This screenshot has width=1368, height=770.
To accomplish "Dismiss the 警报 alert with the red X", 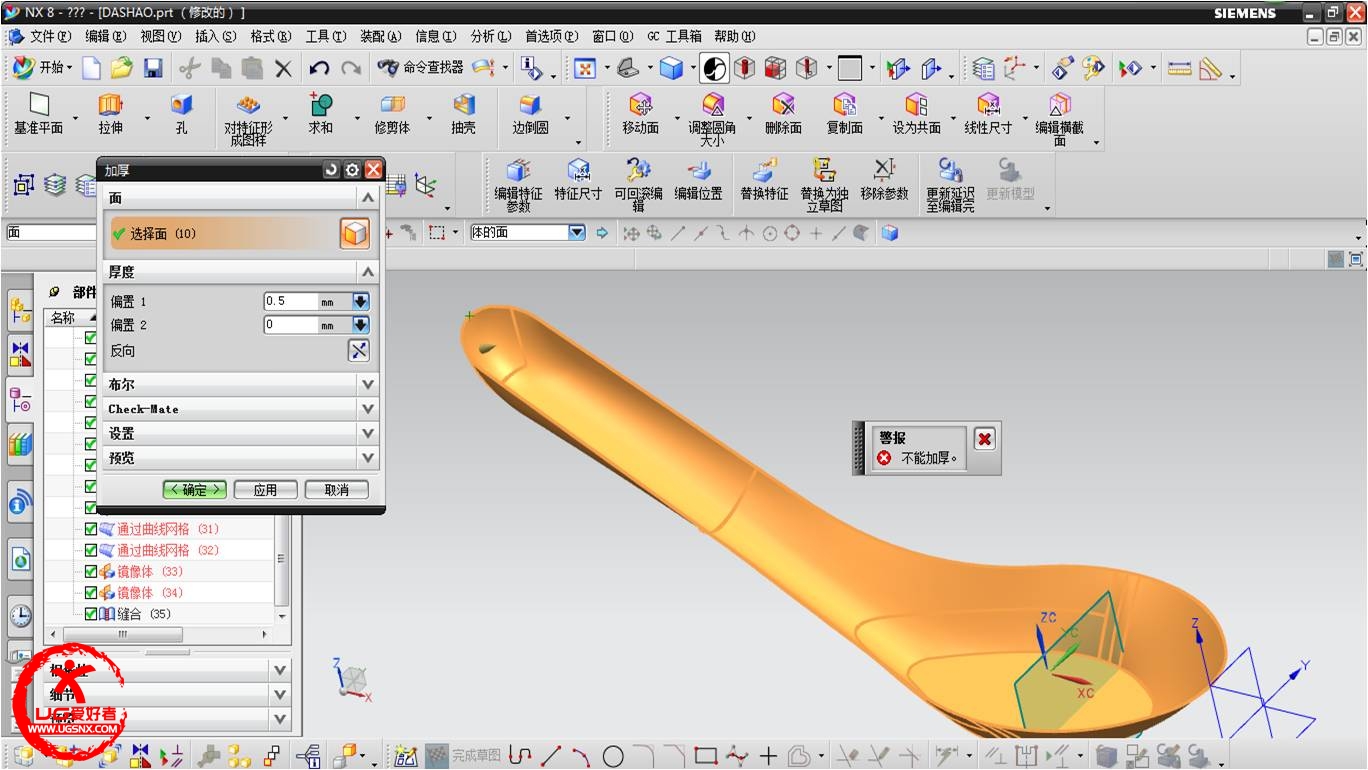I will click(985, 438).
